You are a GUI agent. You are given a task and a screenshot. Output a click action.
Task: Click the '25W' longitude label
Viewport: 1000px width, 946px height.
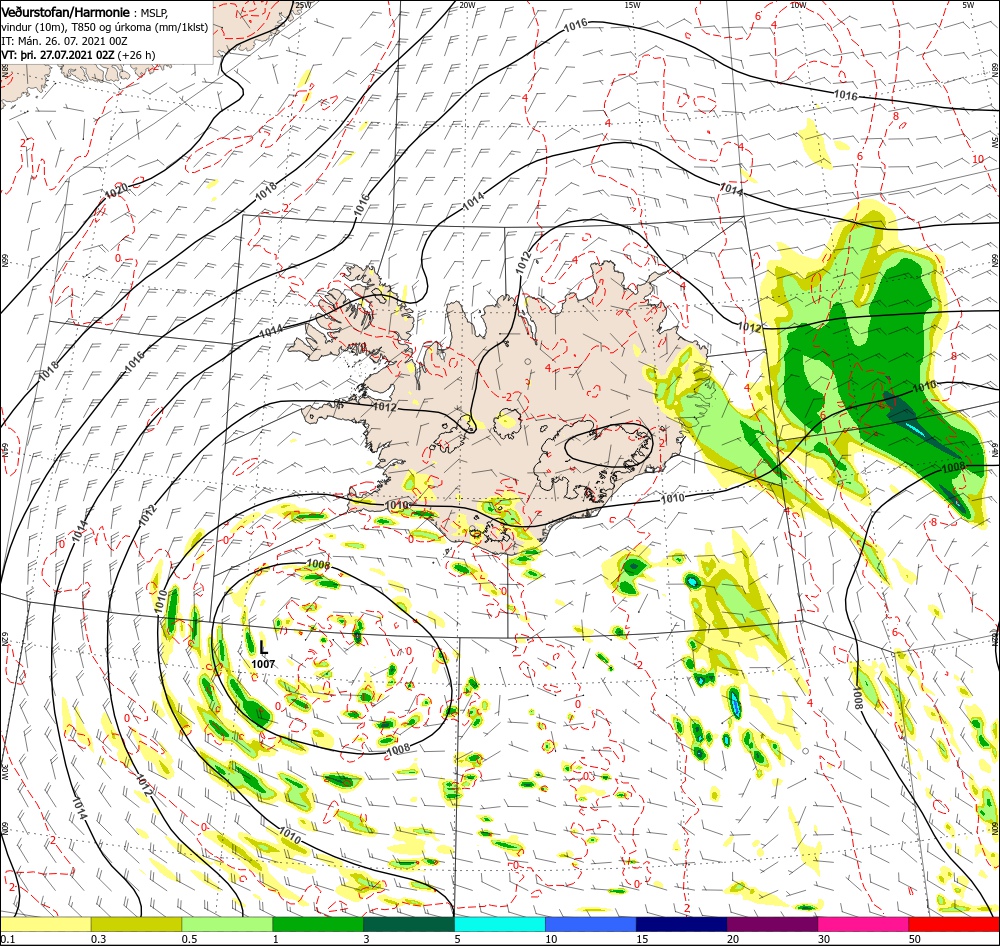point(304,5)
